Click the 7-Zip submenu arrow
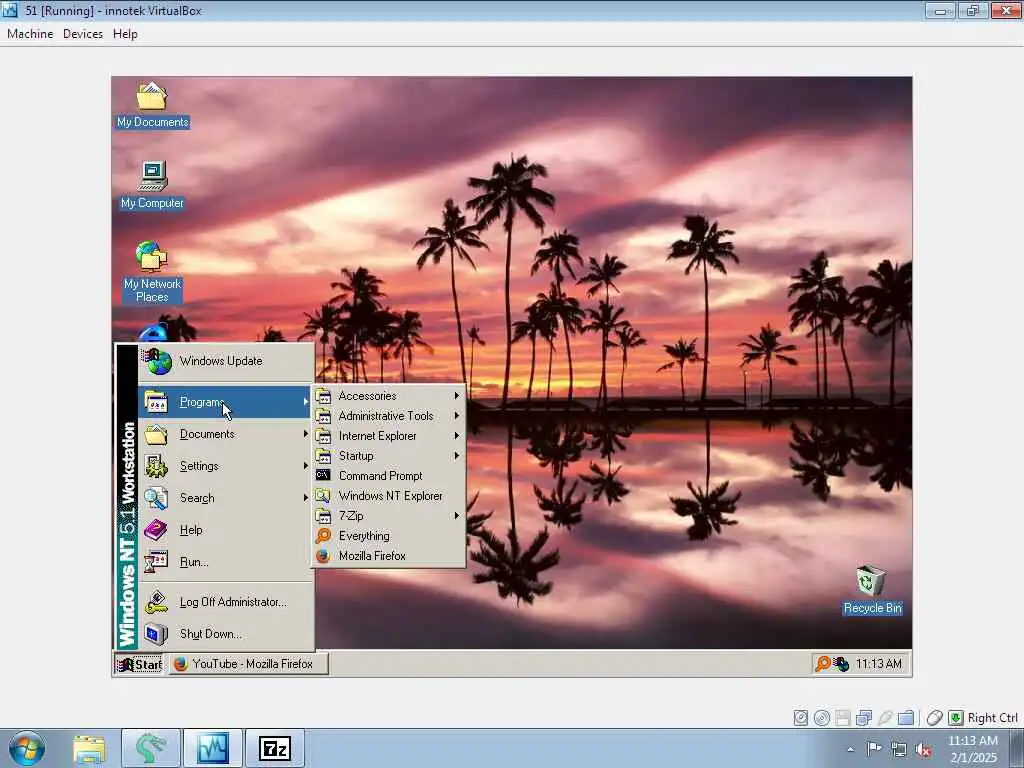 [457, 516]
